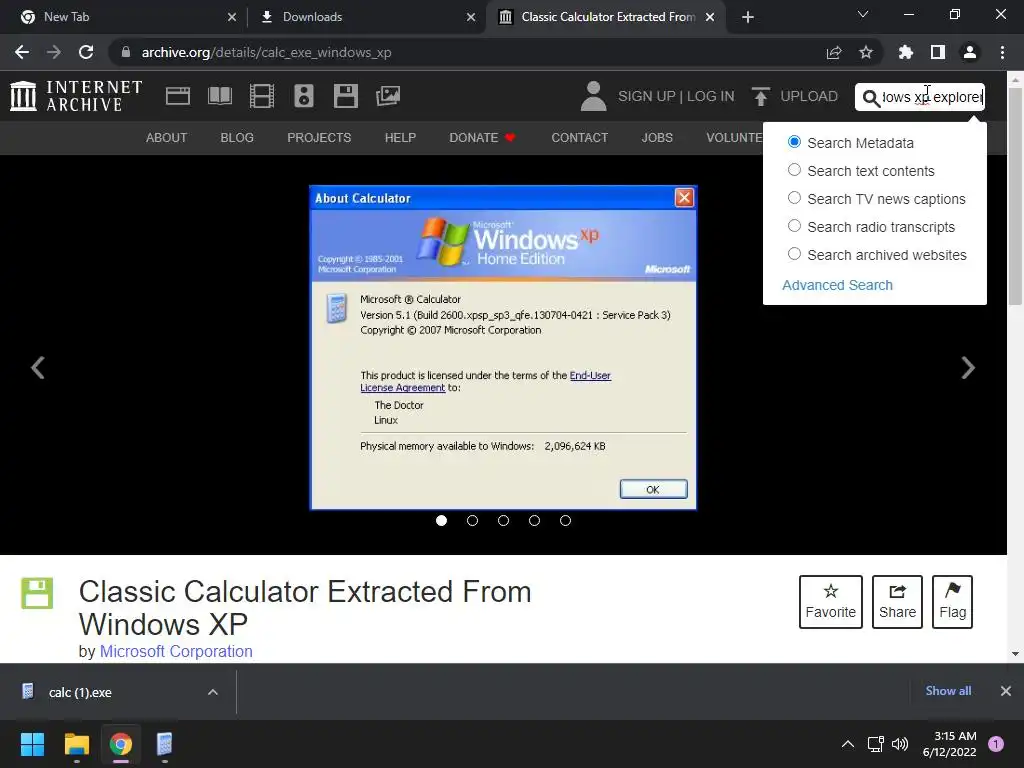
Task: Click the Flag button
Action: pos(952,601)
